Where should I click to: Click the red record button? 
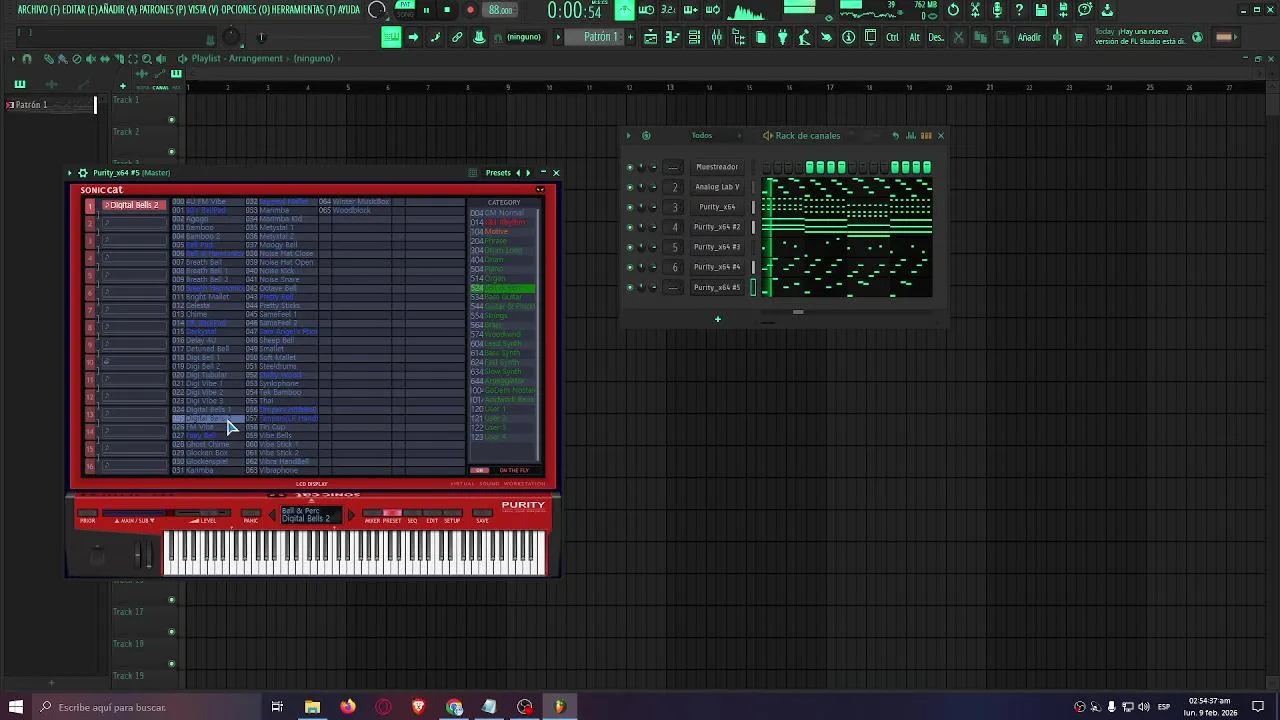point(470,10)
